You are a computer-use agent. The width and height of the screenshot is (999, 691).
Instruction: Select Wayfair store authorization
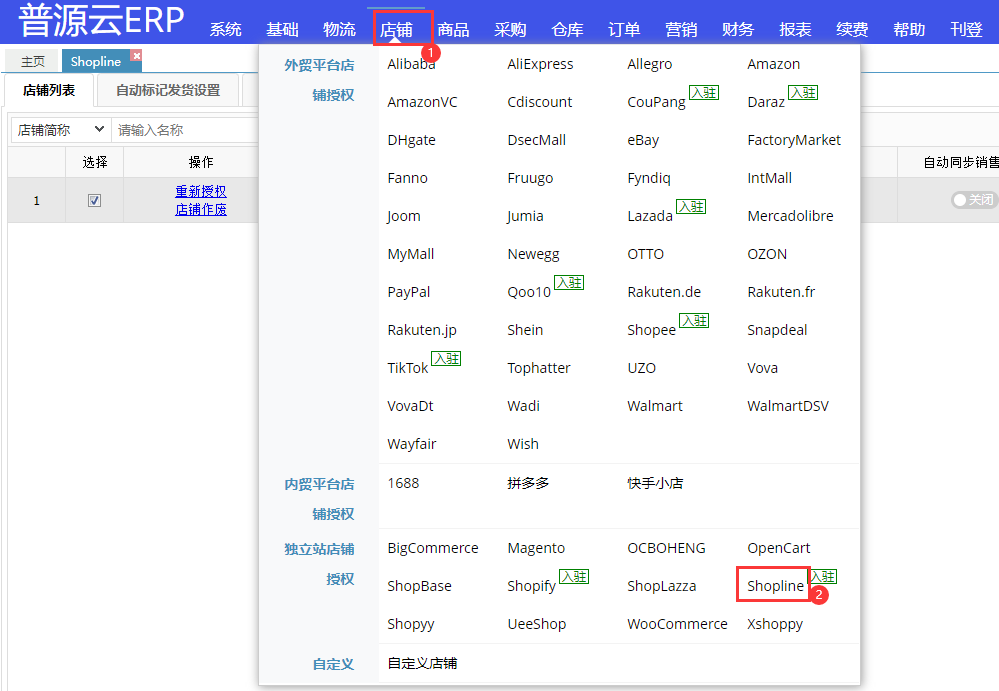click(412, 444)
